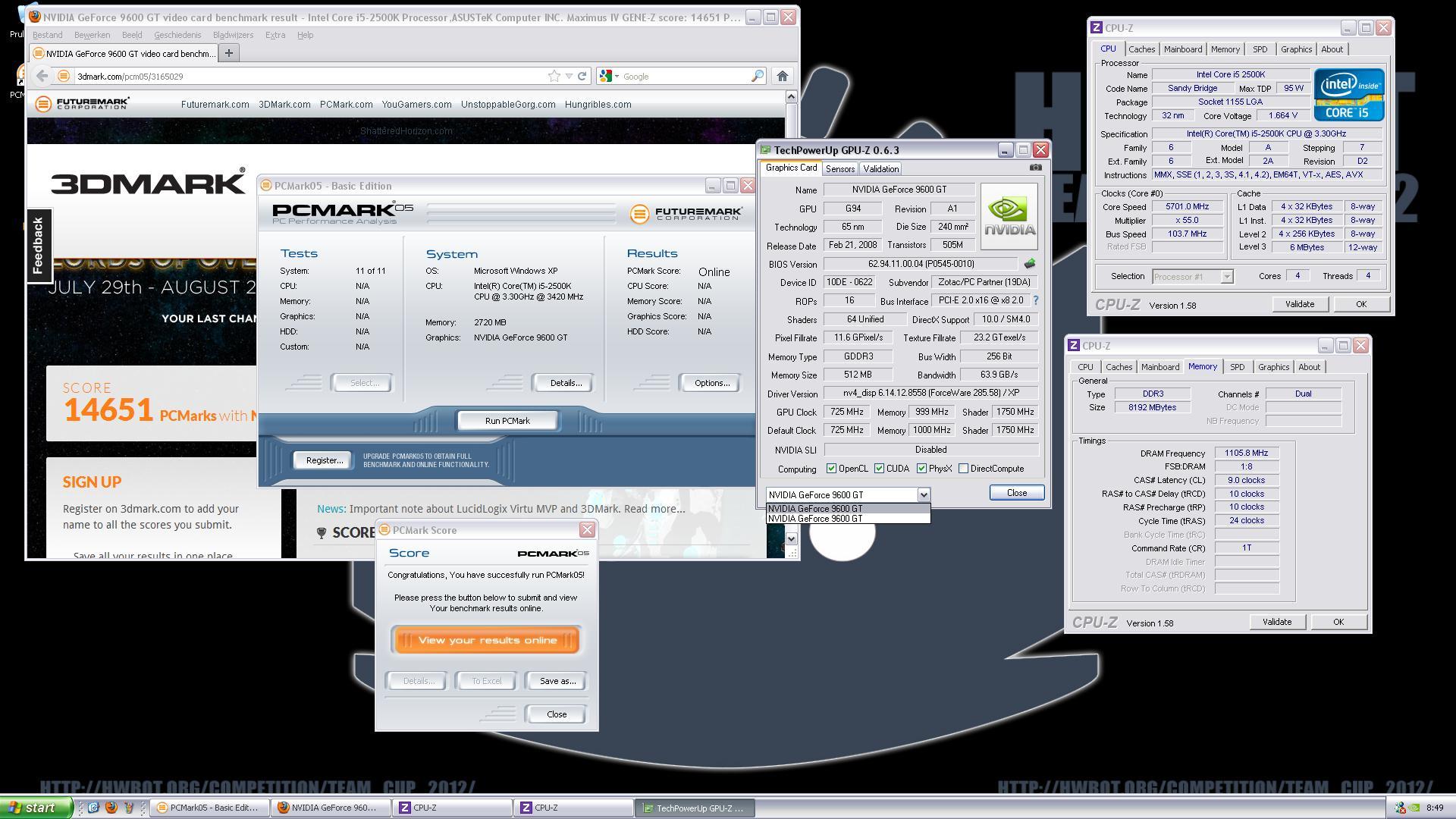Select the first NVIDIA GeForce 9600 GT list entry
The height and width of the screenshot is (819, 1456).
tap(848, 509)
